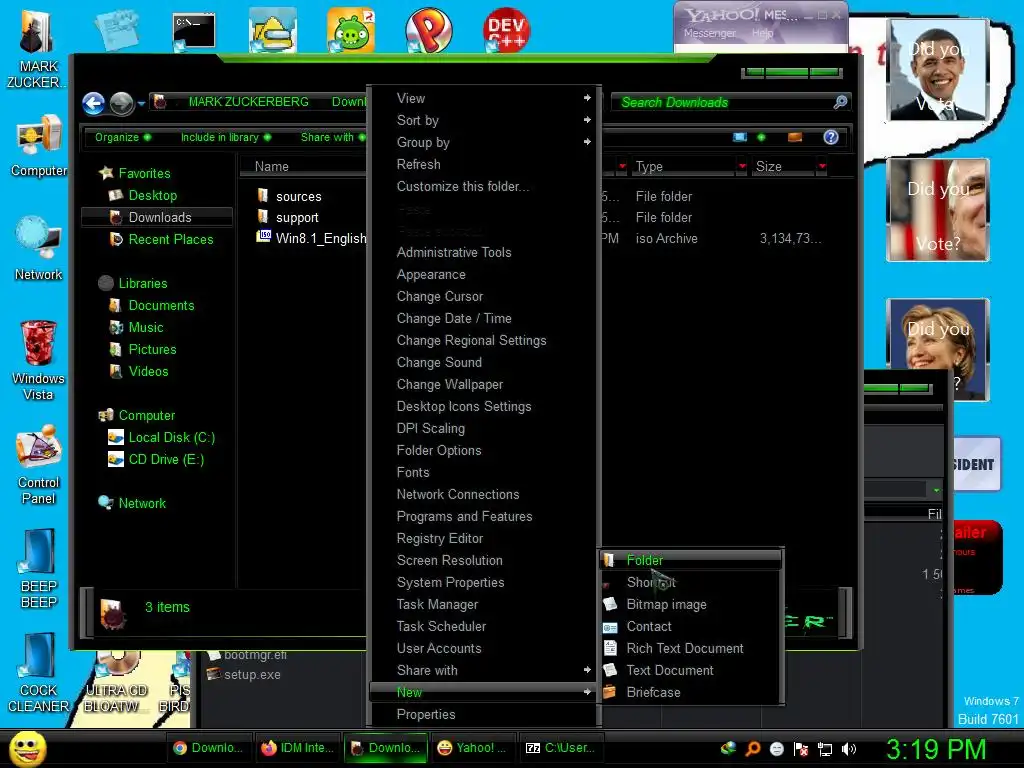The image size is (1024, 768).
Task: Click the search magnifier icon in Explorer
Action: click(x=840, y=102)
